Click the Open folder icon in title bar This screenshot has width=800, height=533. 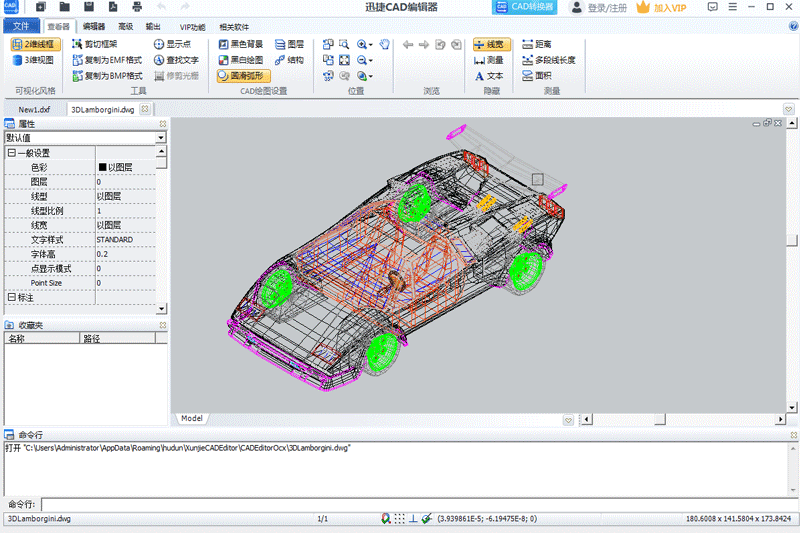[x=64, y=7]
